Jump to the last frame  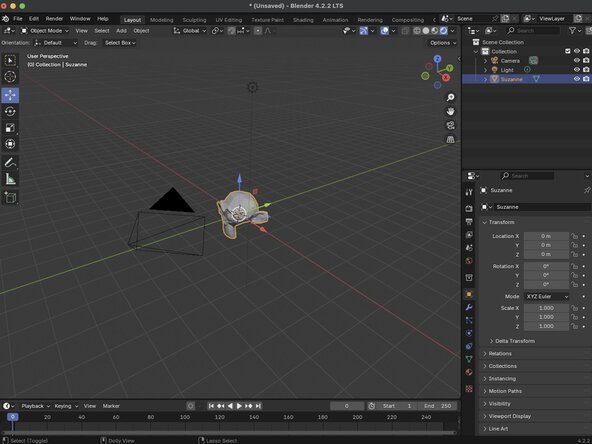pos(258,406)
